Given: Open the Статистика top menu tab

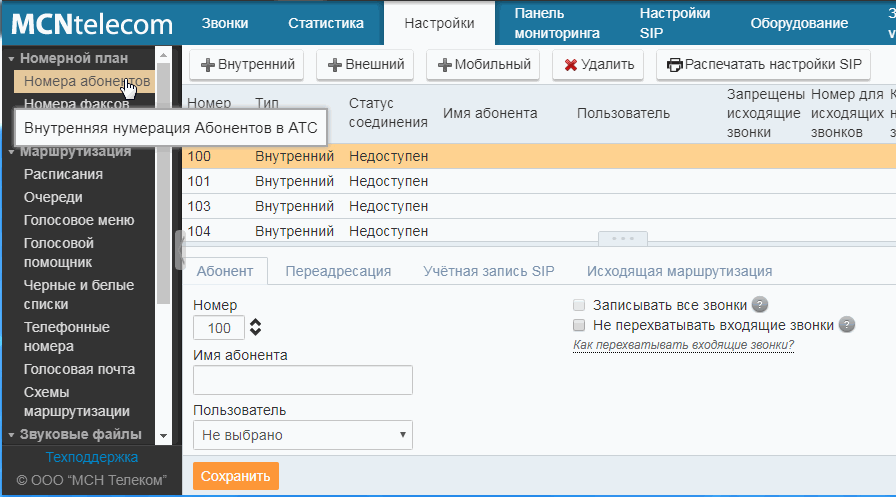Looking at the screenshot, I should (326, 22).
